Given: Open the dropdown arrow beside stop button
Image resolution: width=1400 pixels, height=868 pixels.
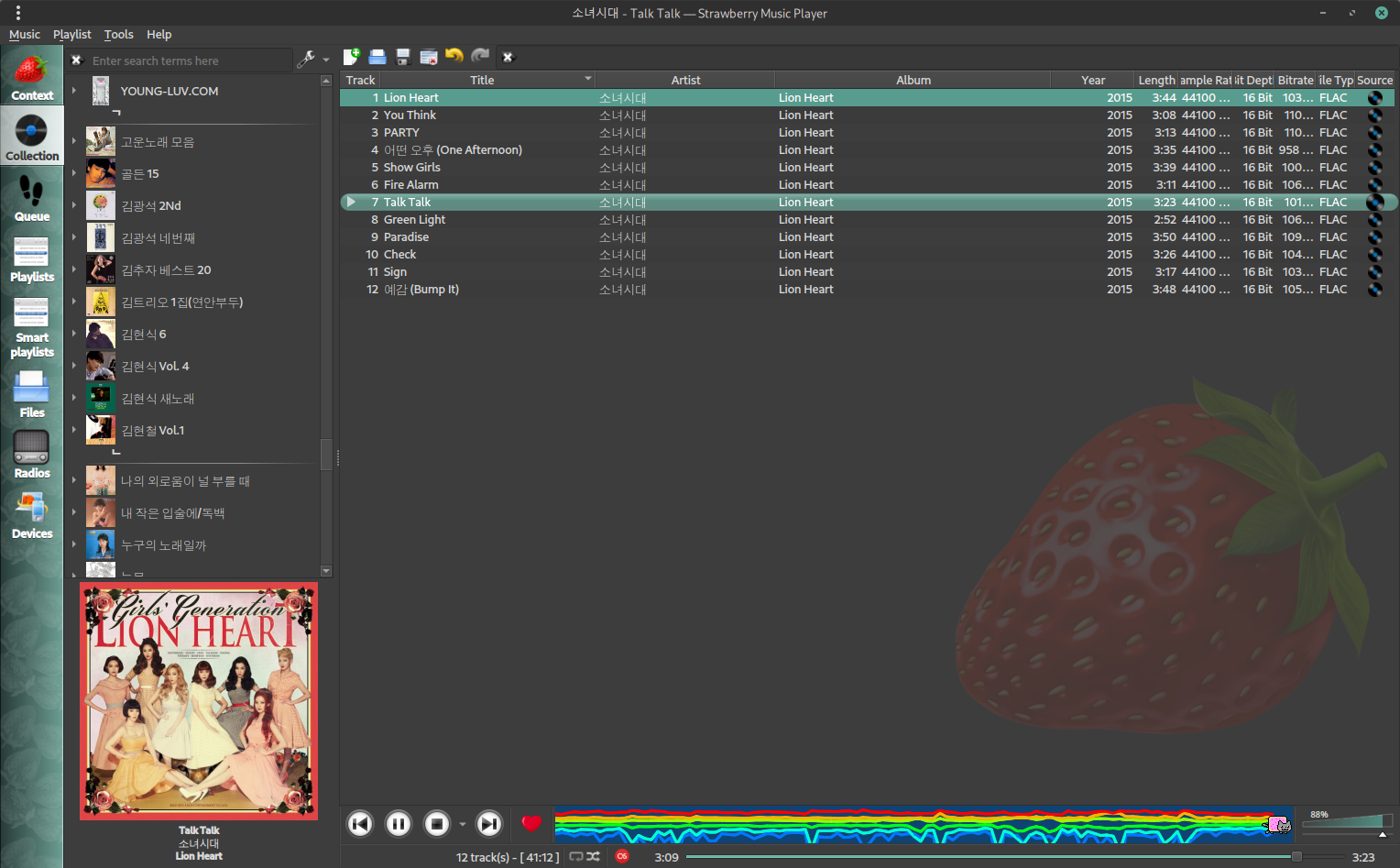Looking at the screenshot, I should (463, 824).
